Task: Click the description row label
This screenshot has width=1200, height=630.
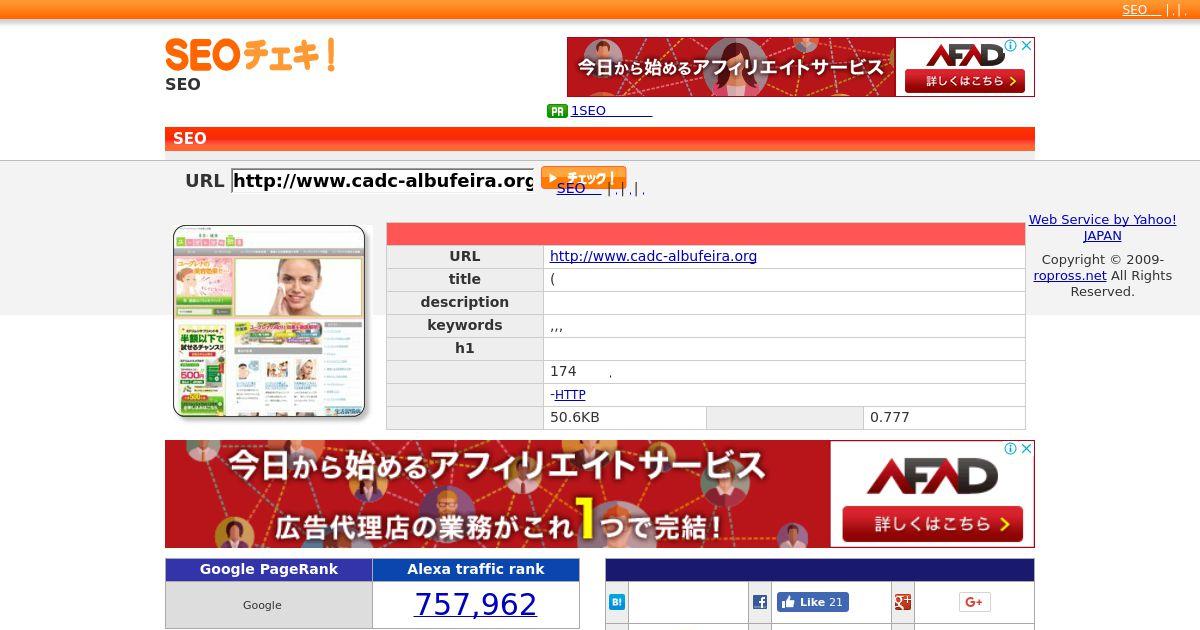Action: 465,302
